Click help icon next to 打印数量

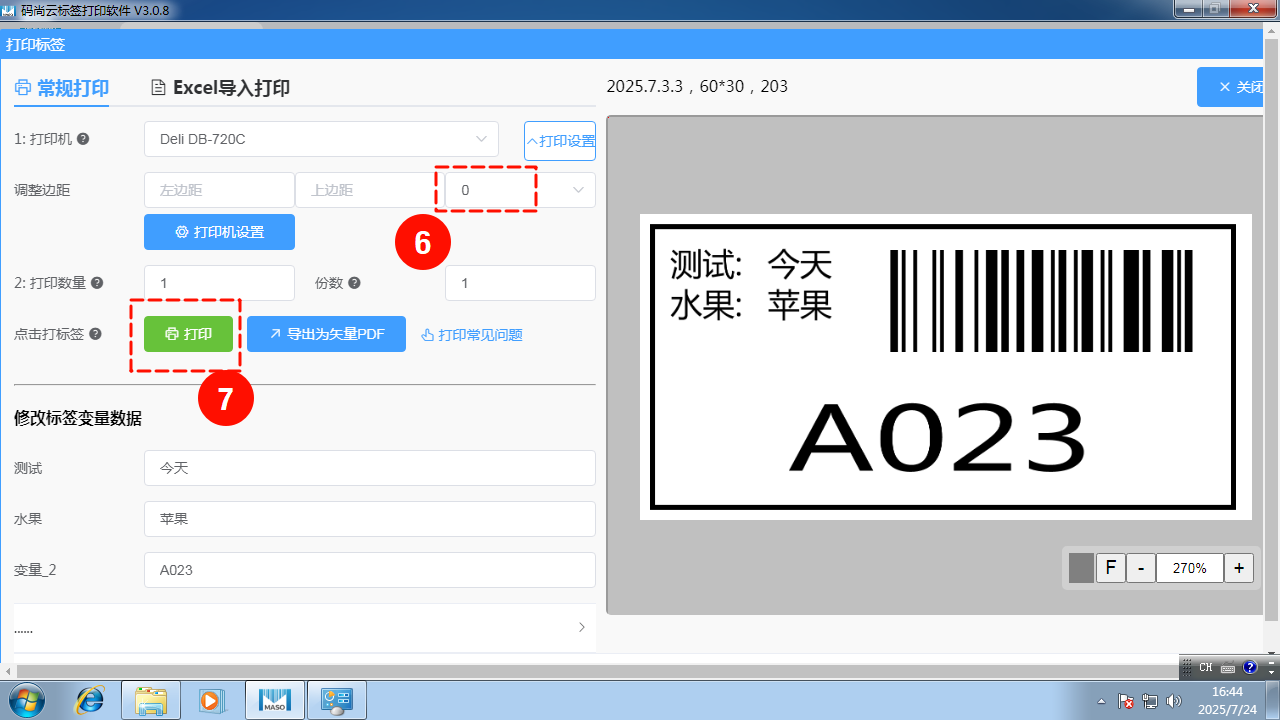(x=97, y=283)
